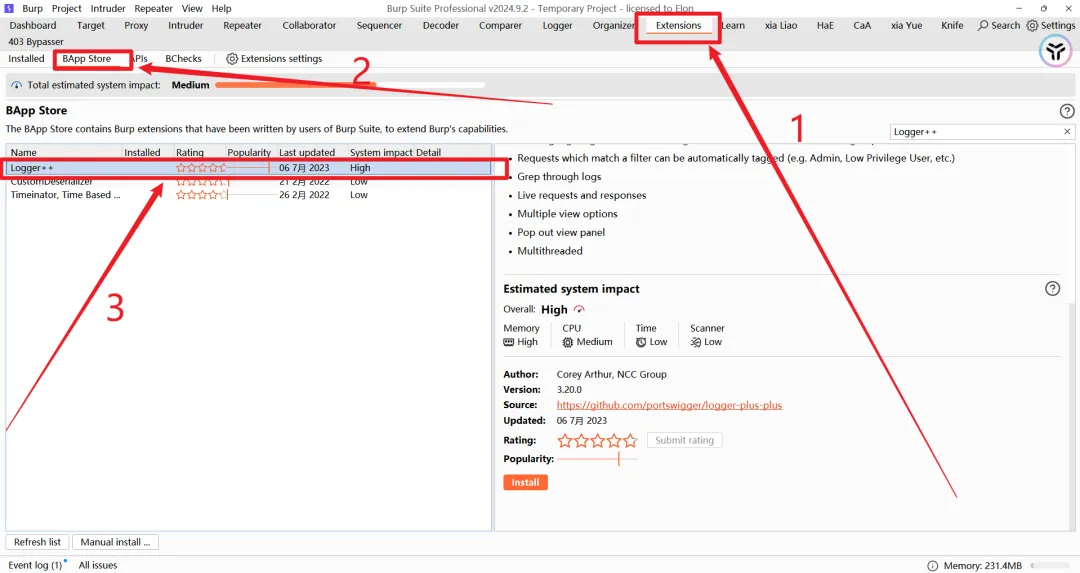The height and width of the screenshot is (573, 1080).
Task: Switch to the Dashboard tab
Action: [x=33, y=25]
